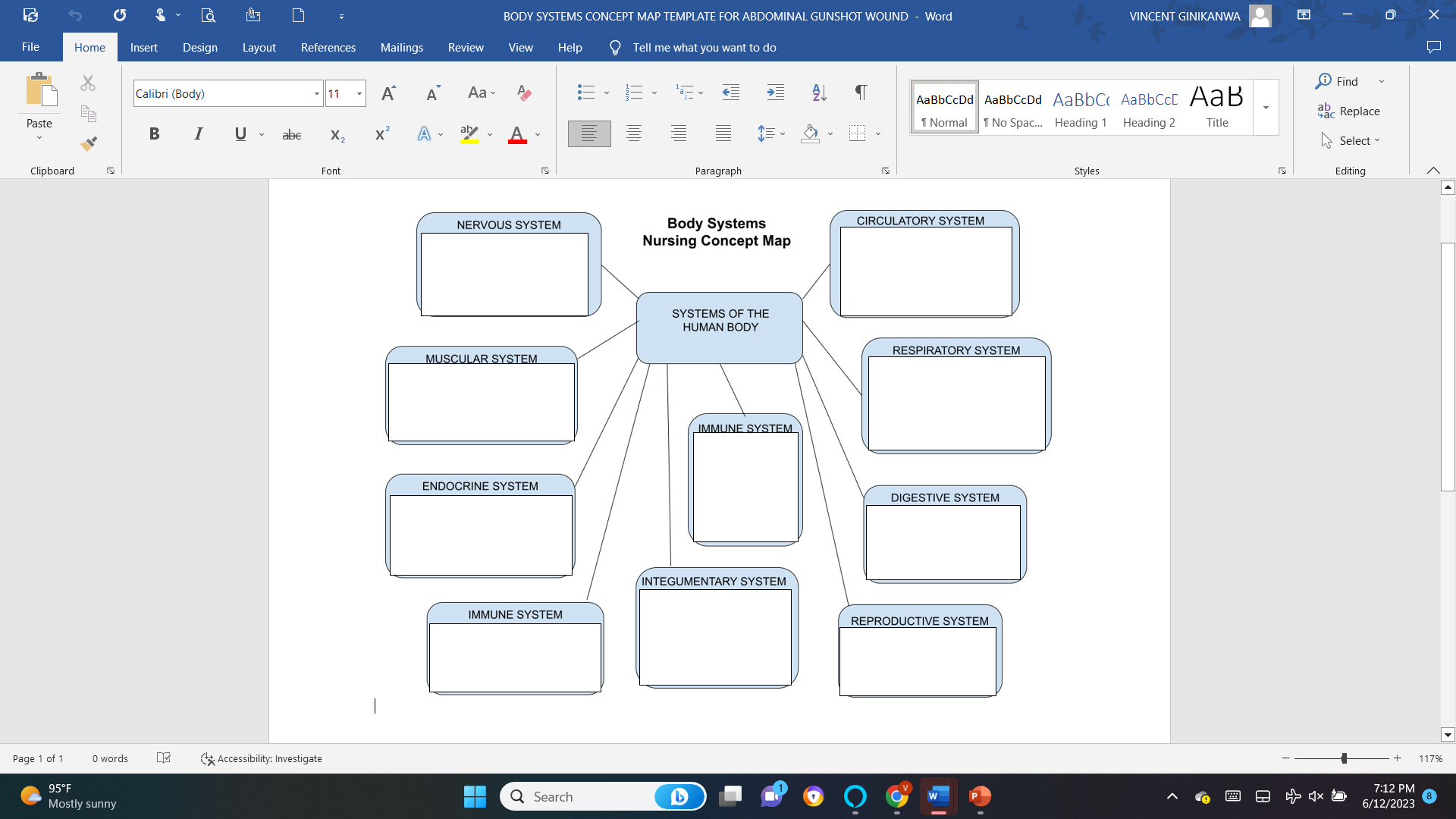Open the Font size dropdown

[358, 93]
